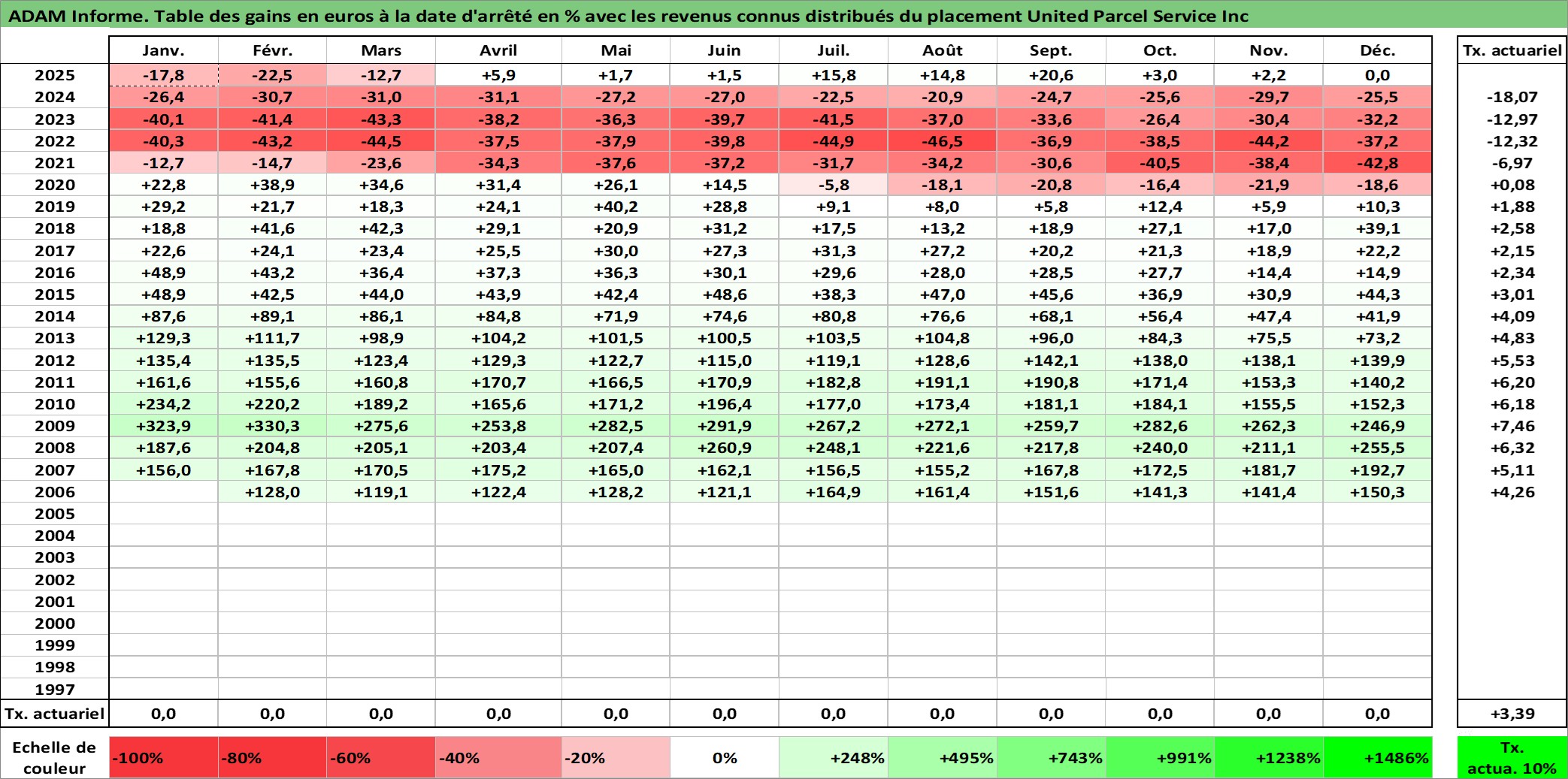Click the 2018 March value +42,3
This screenshot has width=1568, height=779.
(381, 228)
